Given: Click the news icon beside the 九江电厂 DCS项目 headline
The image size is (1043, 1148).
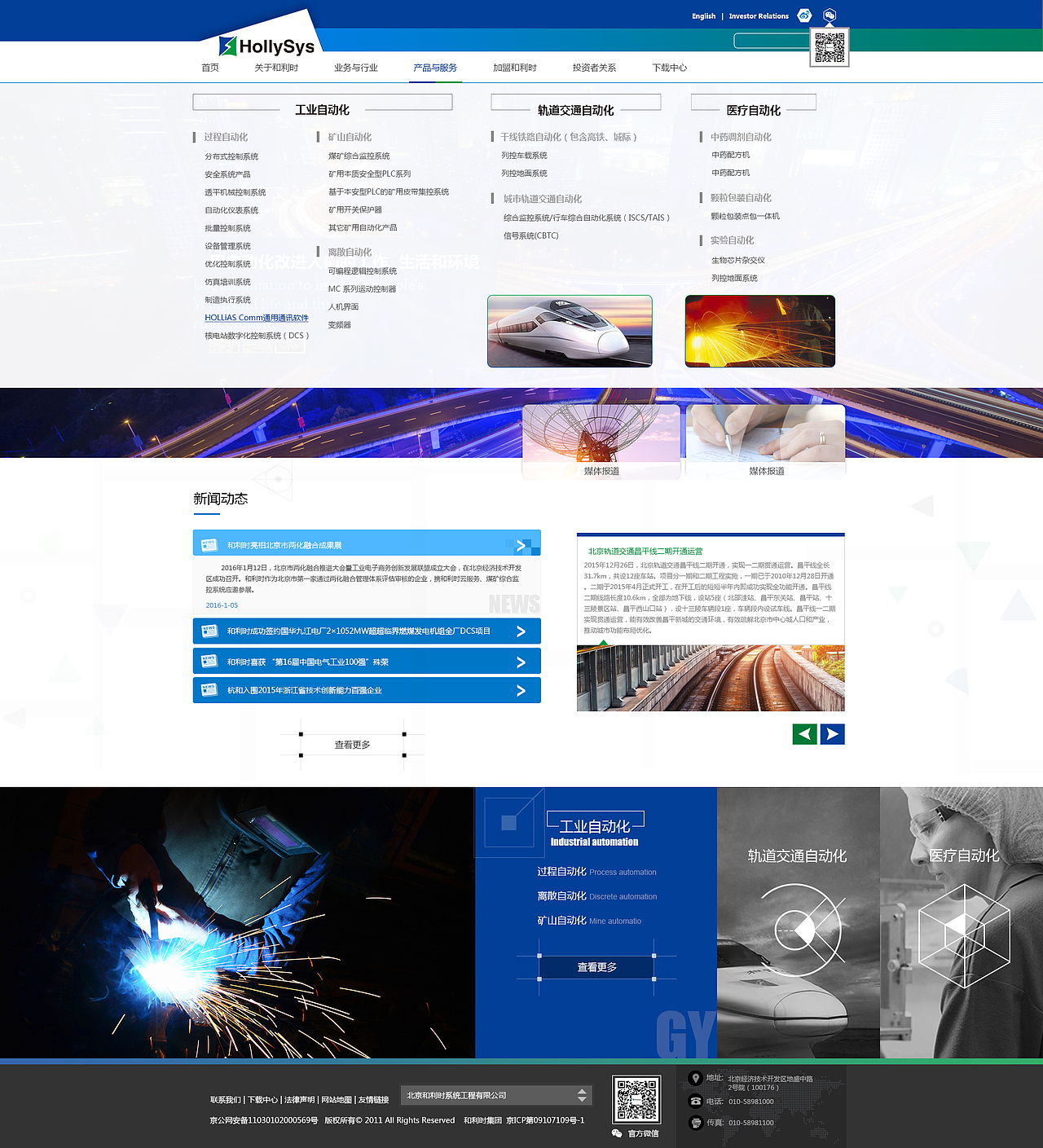Looking at the screenshot, I should (x=209, y=631).
